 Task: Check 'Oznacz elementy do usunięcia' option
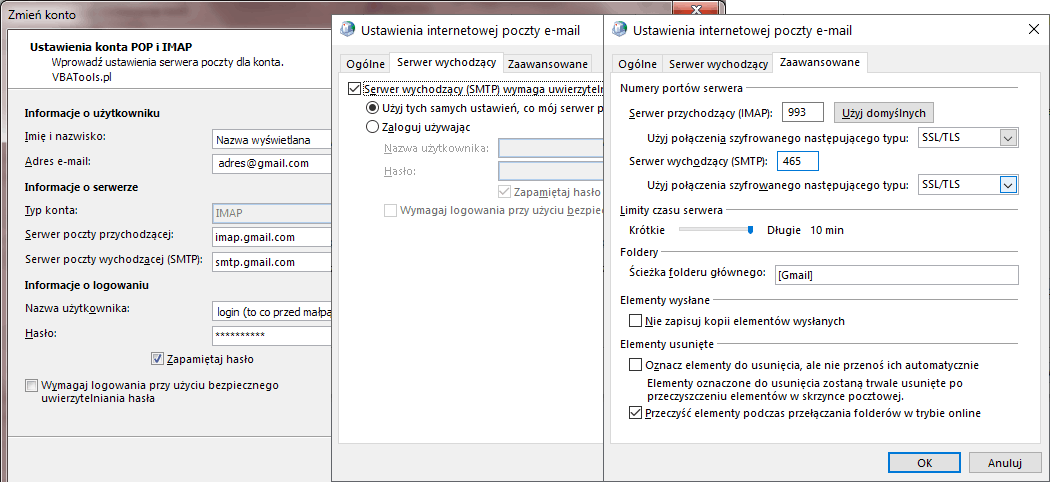tap(635, 365)
